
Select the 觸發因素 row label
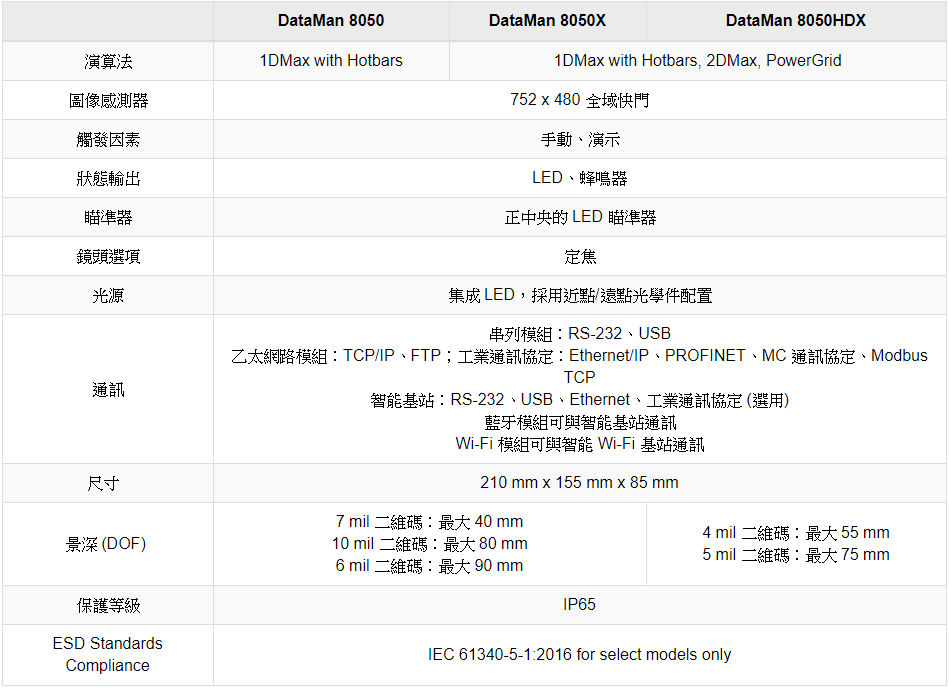coord(108,139)
